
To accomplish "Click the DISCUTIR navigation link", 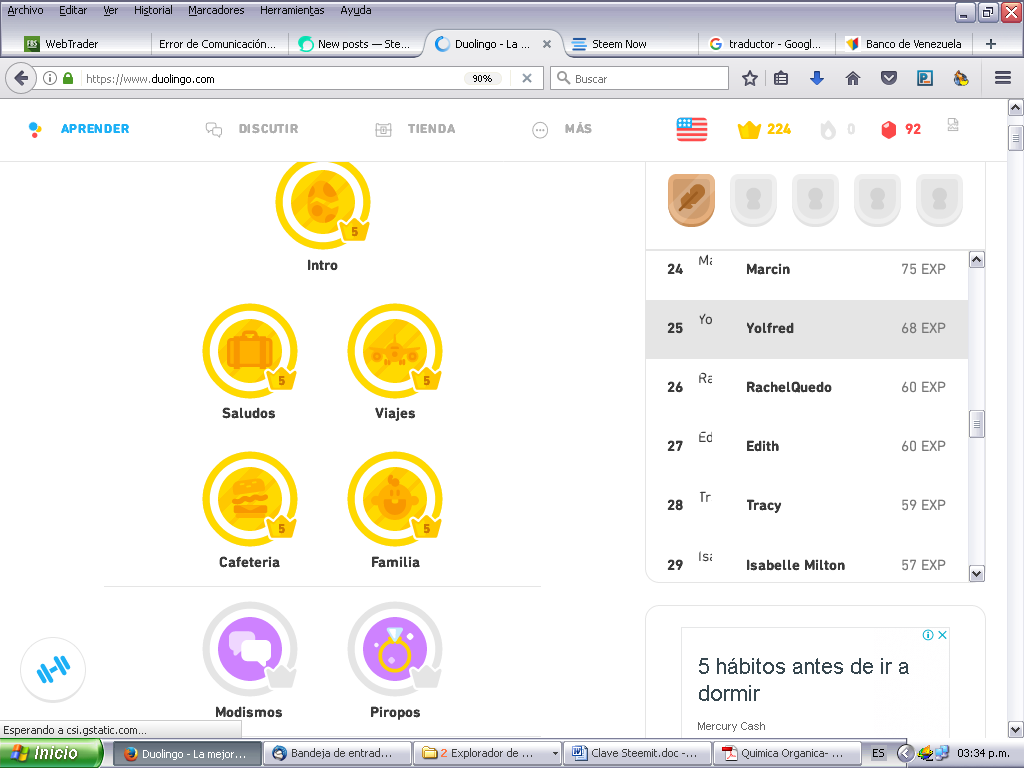I will pyautogui.click(x=268, y=129).
